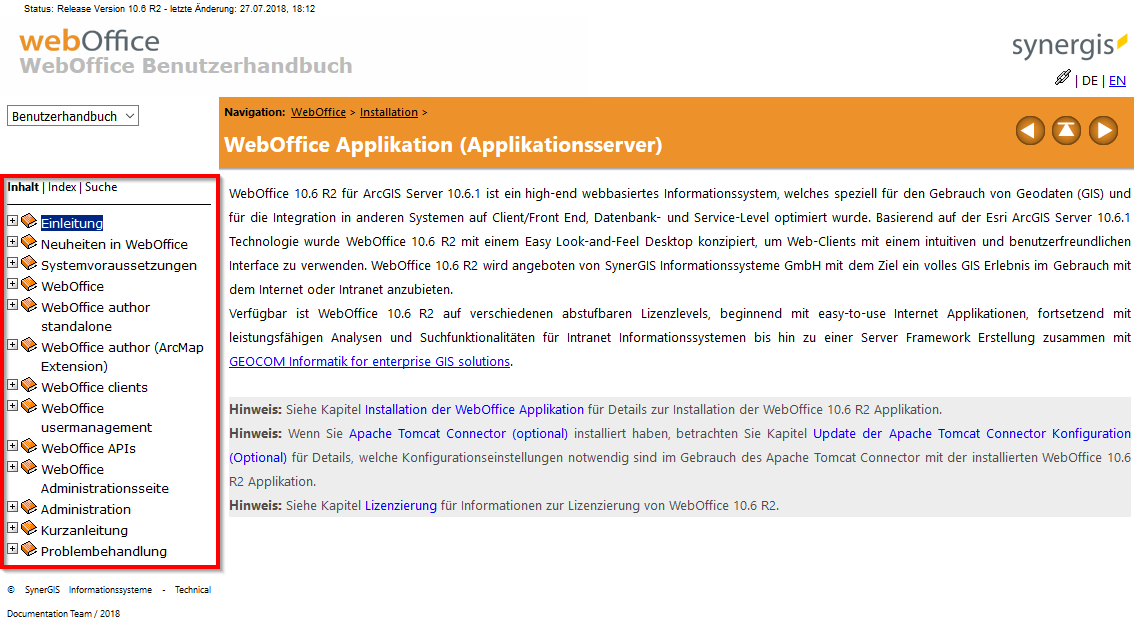Select Administration tree entry

click(85, 509)
